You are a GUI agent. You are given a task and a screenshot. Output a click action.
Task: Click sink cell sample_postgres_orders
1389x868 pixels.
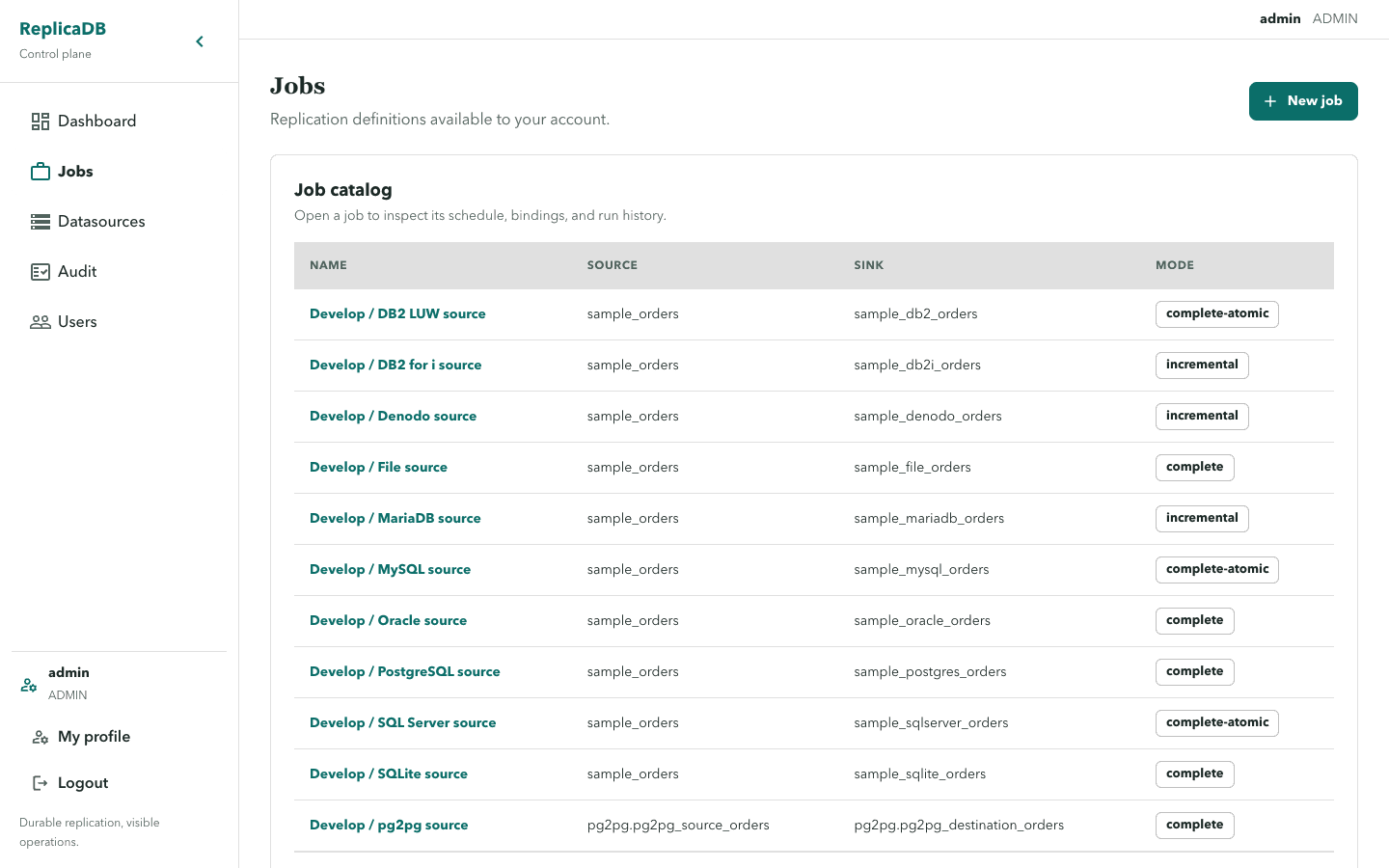930,672
